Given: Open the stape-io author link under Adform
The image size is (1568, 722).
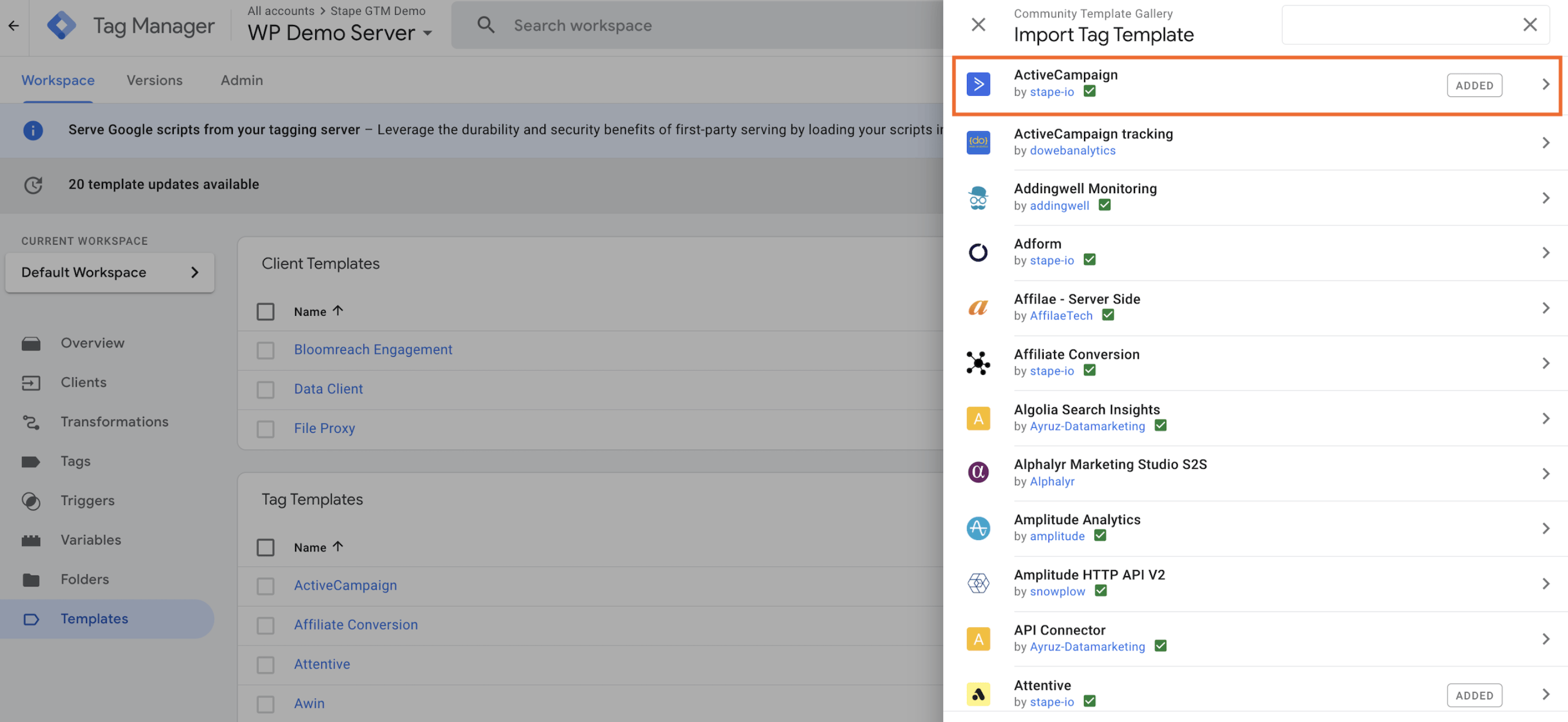Looking at the screenshot, I should [1052, 261].
